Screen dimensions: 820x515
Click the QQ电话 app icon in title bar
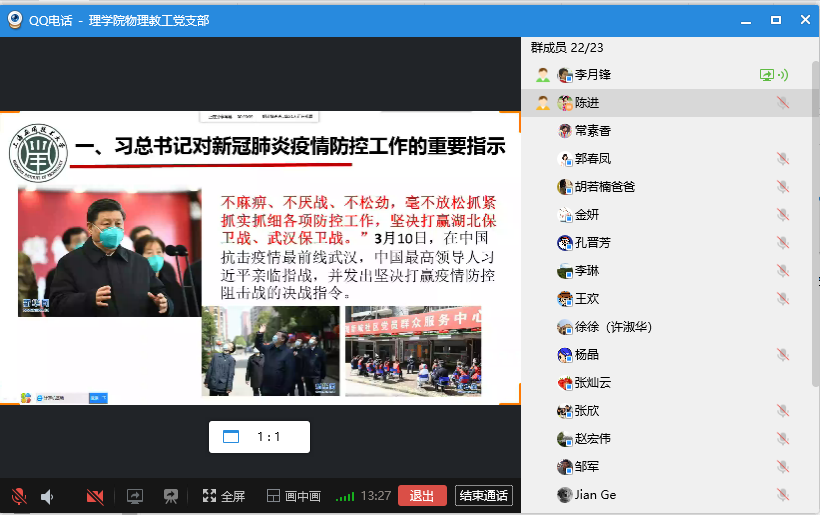pyautogui.click(x=15, y=19)
